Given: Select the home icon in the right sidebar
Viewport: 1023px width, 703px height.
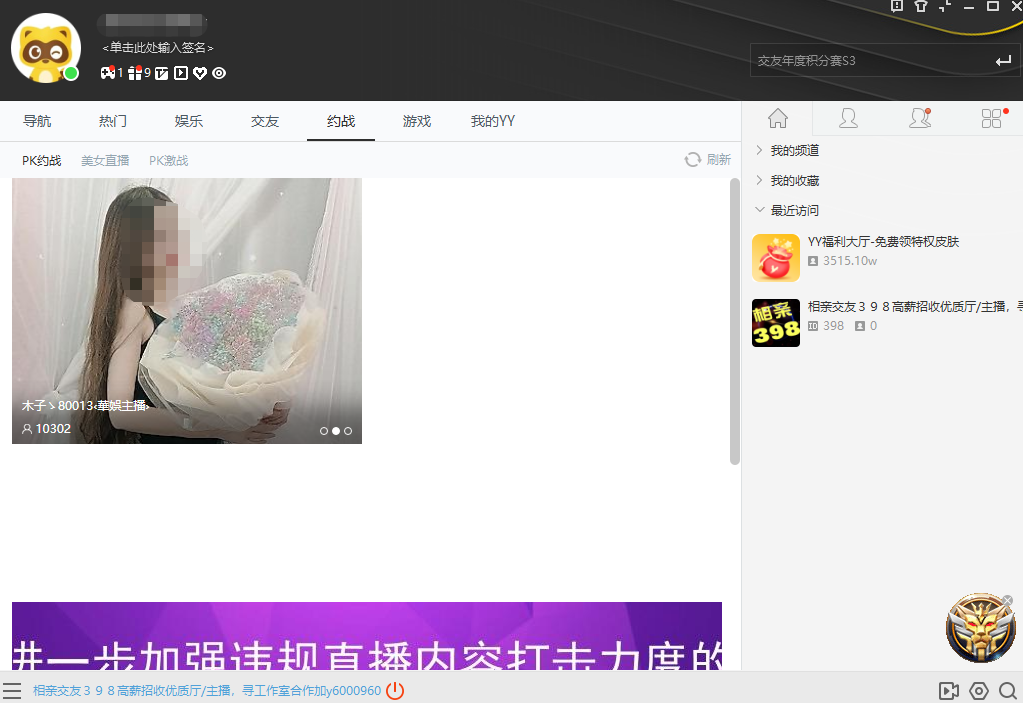Looking at the screenshot, I should point(777,117).
